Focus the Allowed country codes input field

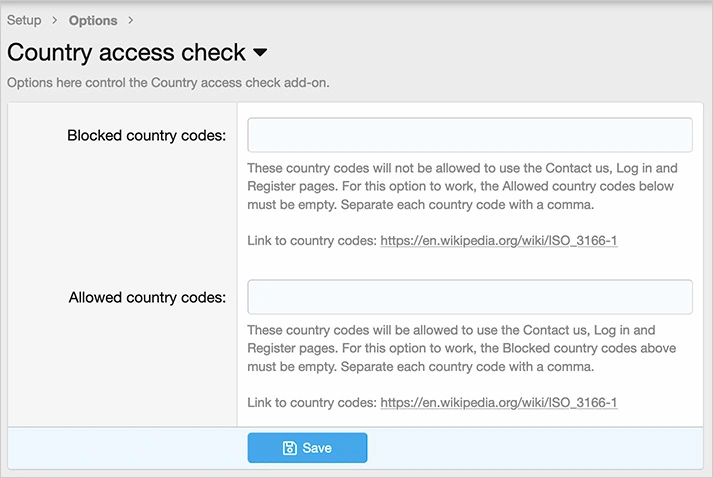[x=470, y=297]
